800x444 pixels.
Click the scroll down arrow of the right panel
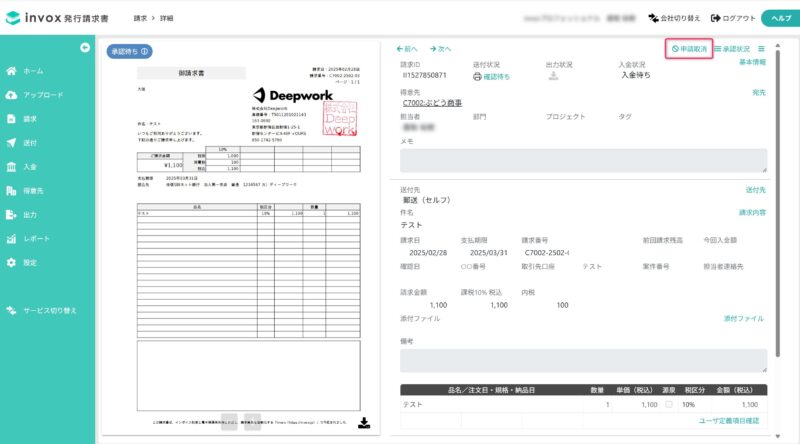tap(778, 436)
